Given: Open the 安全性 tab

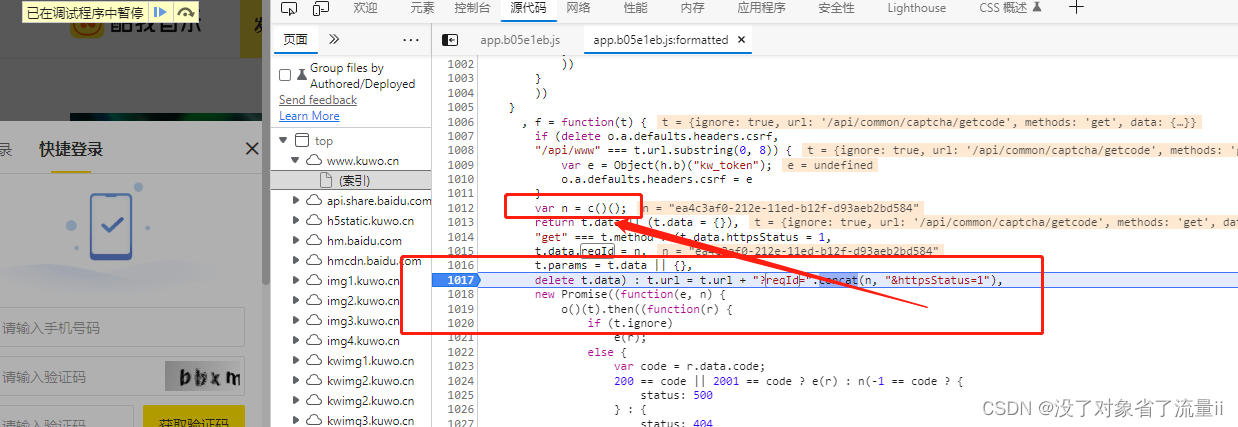Looking at the screenshot, I should coord(836,8).
